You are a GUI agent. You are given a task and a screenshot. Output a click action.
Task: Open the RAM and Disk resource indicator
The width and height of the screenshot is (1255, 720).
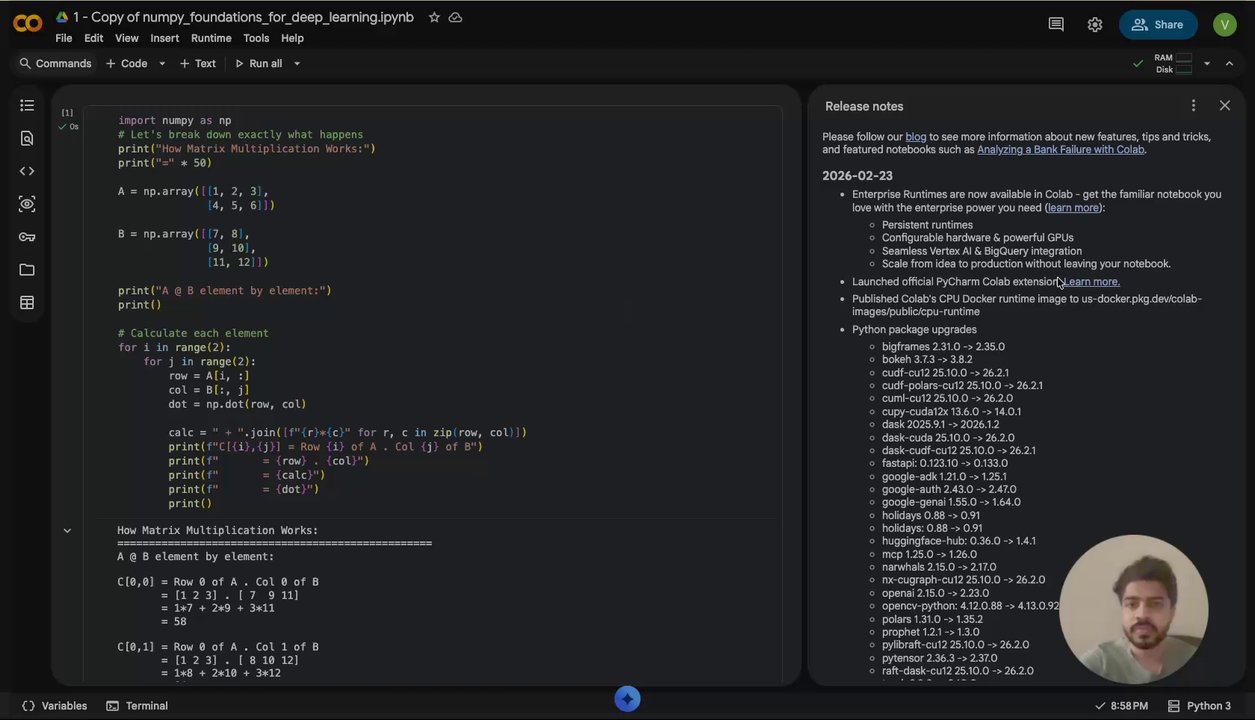[x=1172, y=63]
